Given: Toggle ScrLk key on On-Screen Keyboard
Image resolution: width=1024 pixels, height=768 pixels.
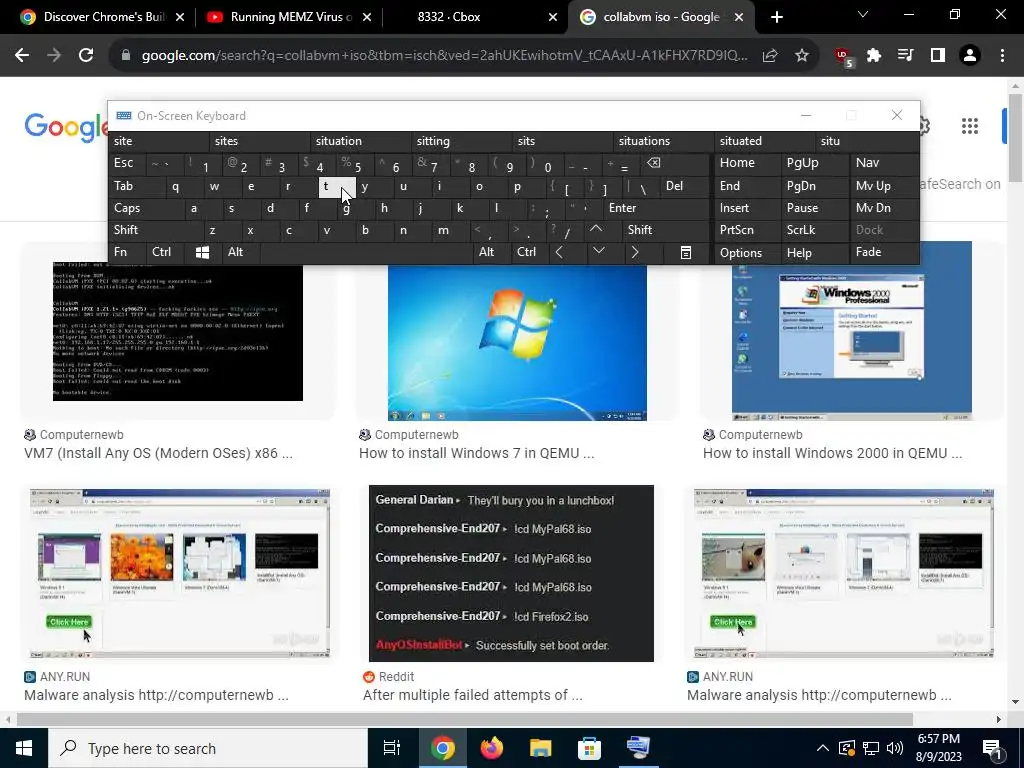Looking at the screenshot, I should click(814, 230).
